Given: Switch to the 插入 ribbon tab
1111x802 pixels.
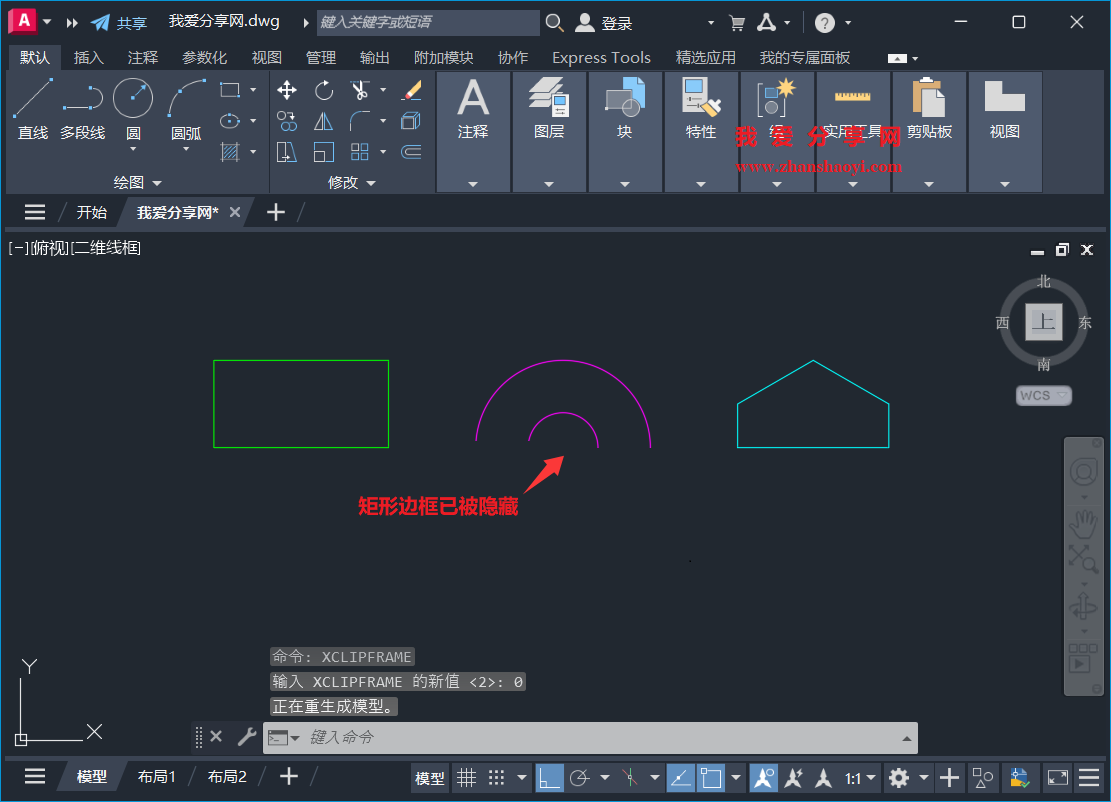Looking at the screenshot, I should (x=89, y=57).
